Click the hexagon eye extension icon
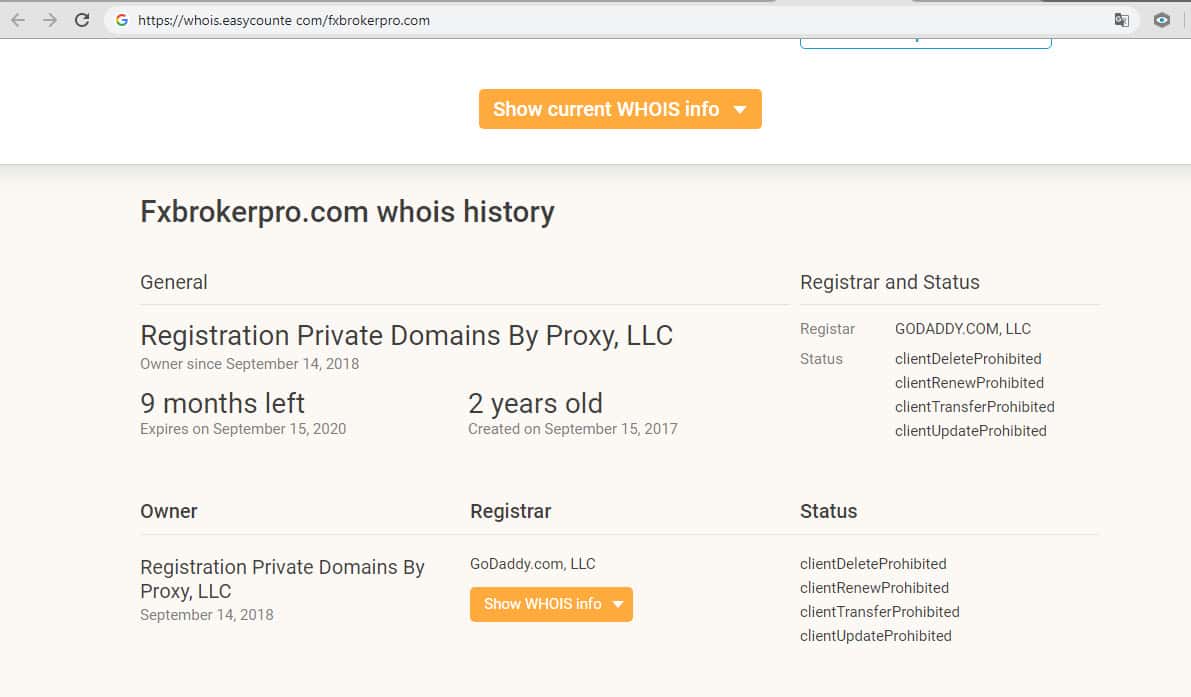The width and height of the screenshot is (1191, 697). (x=1161, y=20)
